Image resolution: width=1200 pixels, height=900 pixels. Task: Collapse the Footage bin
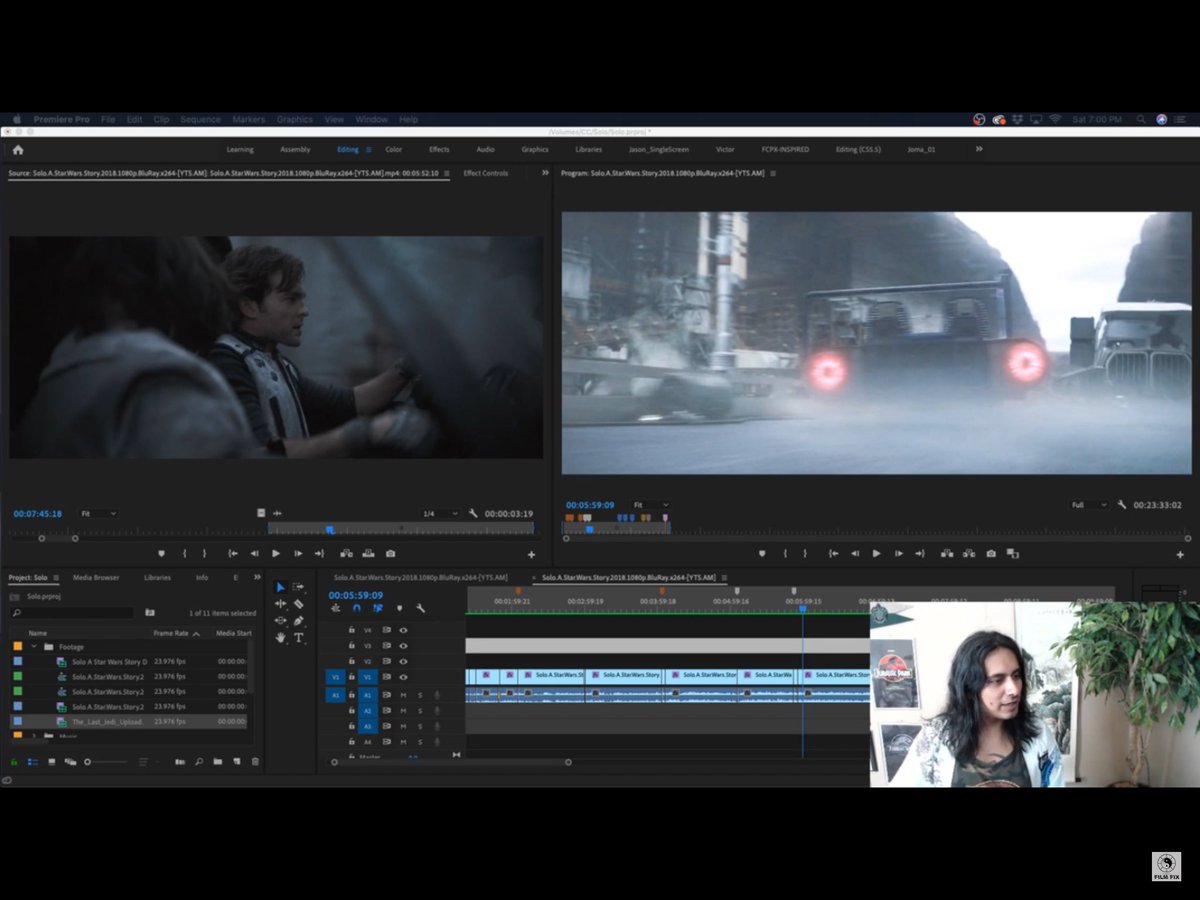coord(34,647)
